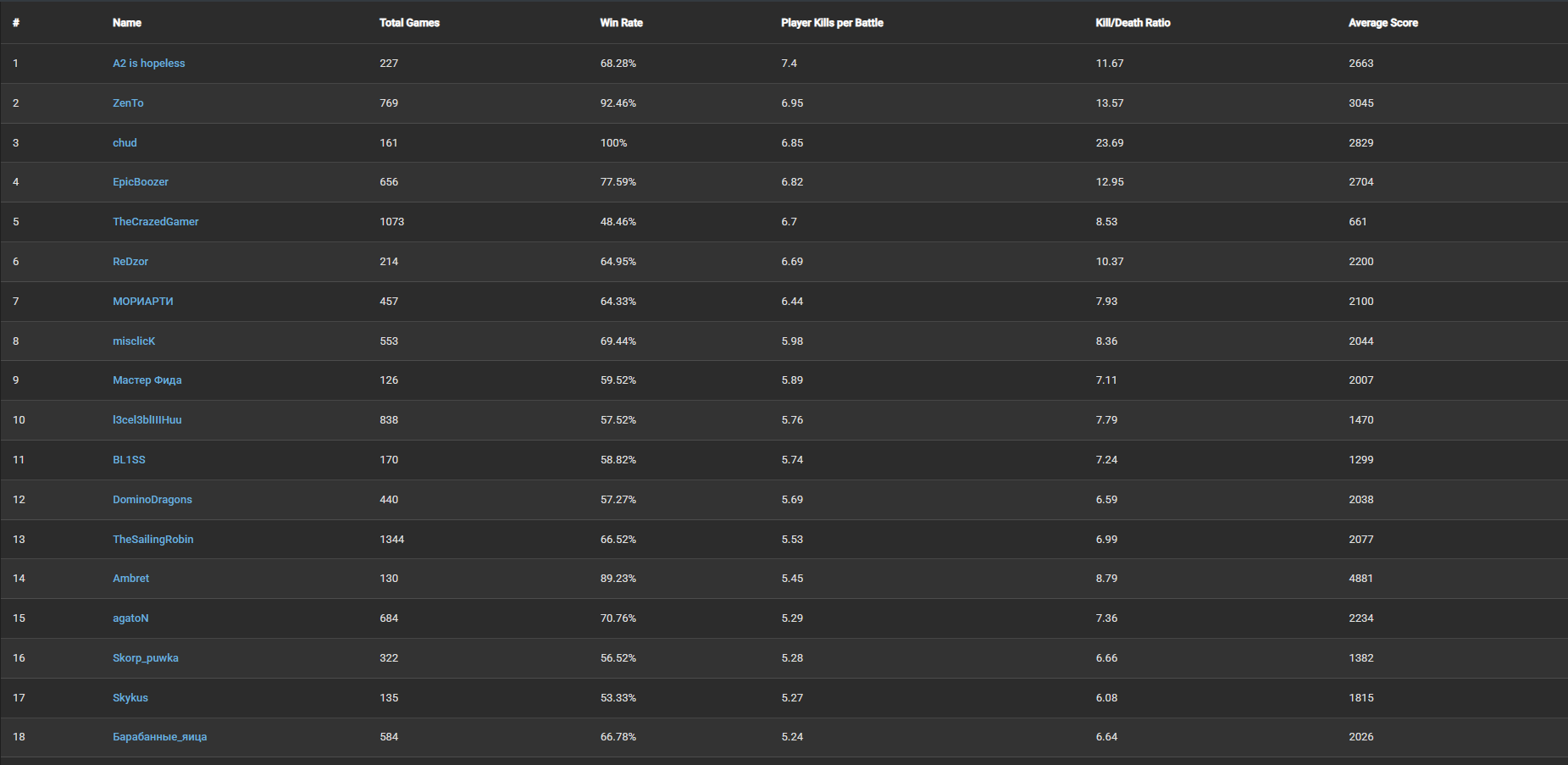The image size is (1568, 765).
Task: Sort by Win Rate column header
Action: 621,23
